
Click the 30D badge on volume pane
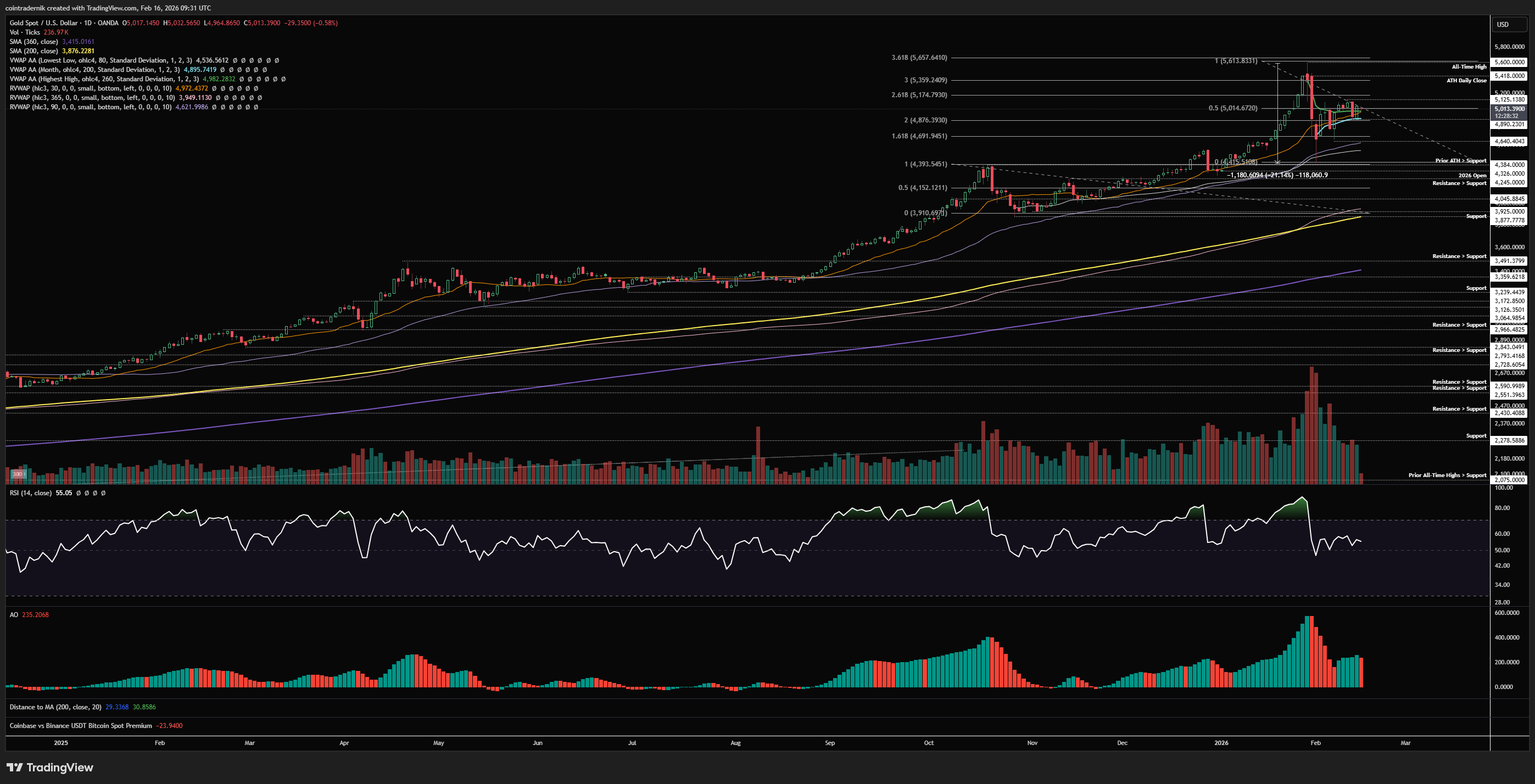coord(18,474)
